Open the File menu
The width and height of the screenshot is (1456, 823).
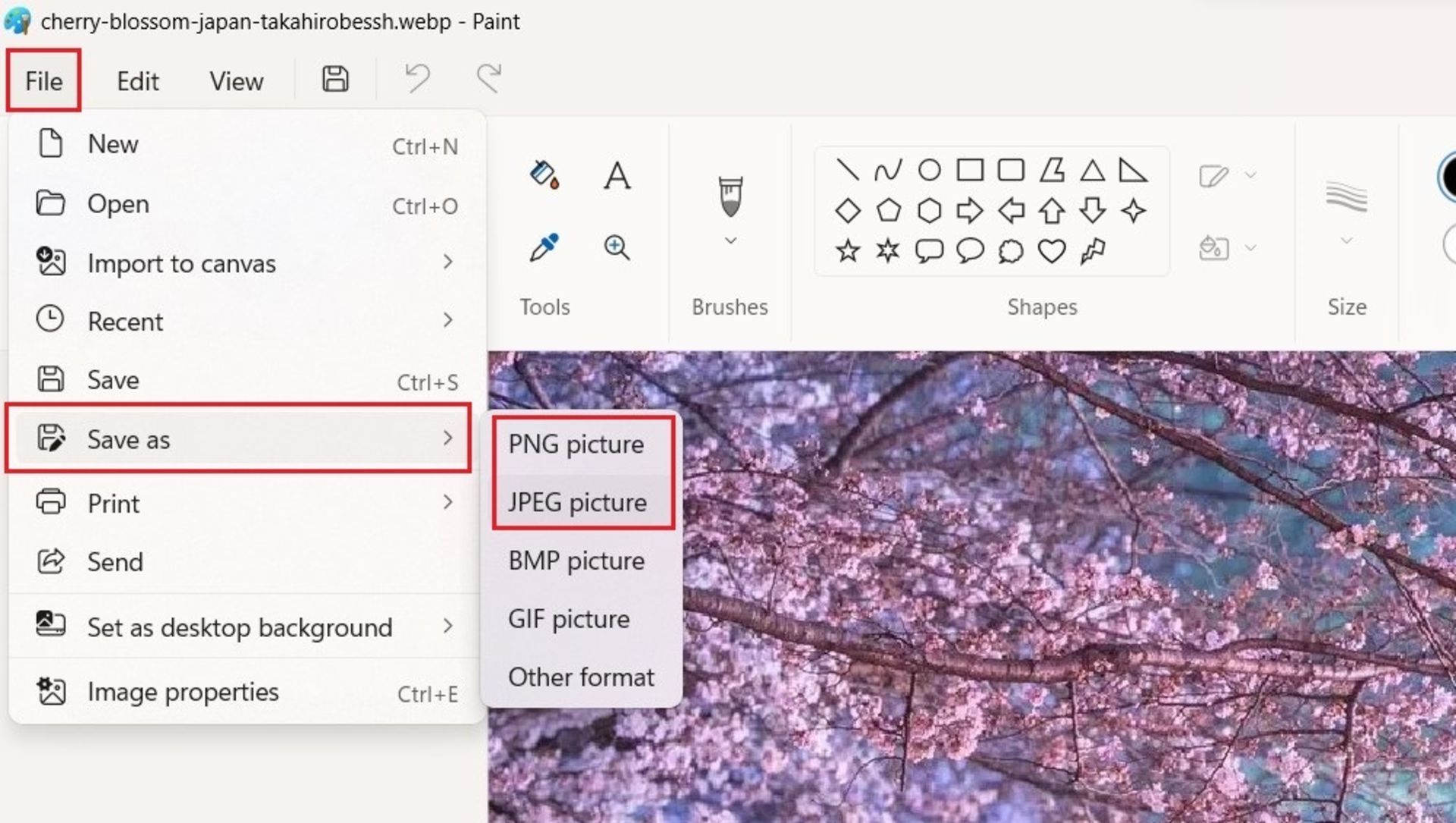tap(43, 81)
